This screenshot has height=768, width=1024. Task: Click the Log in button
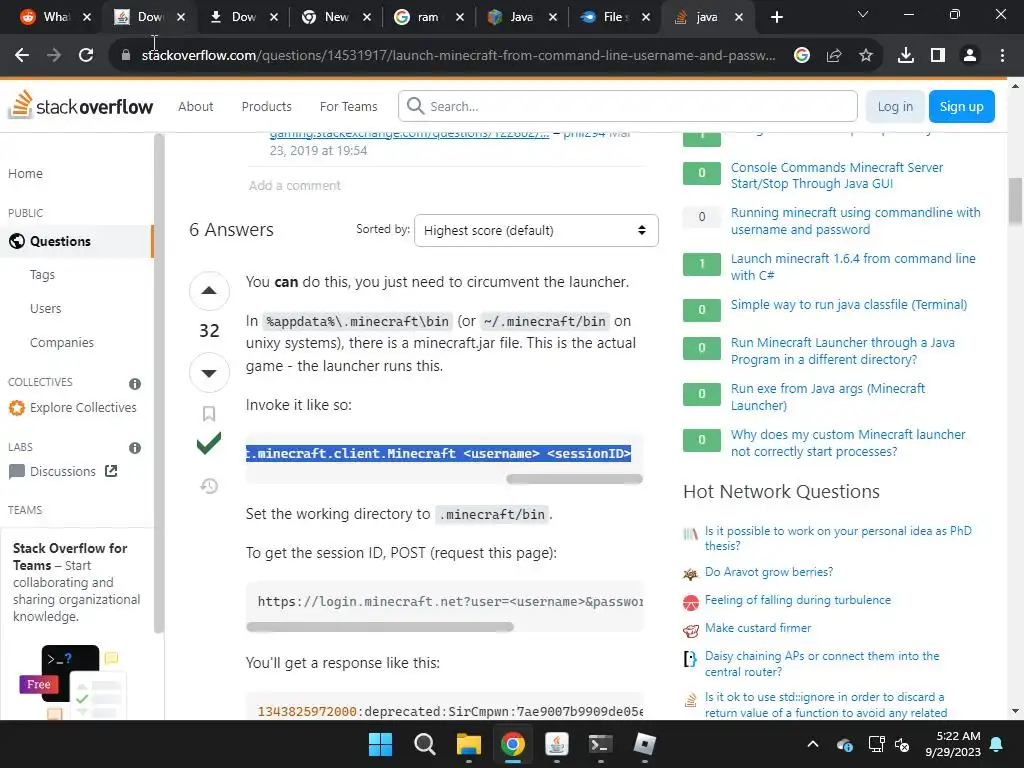click(x=895, y=106)
